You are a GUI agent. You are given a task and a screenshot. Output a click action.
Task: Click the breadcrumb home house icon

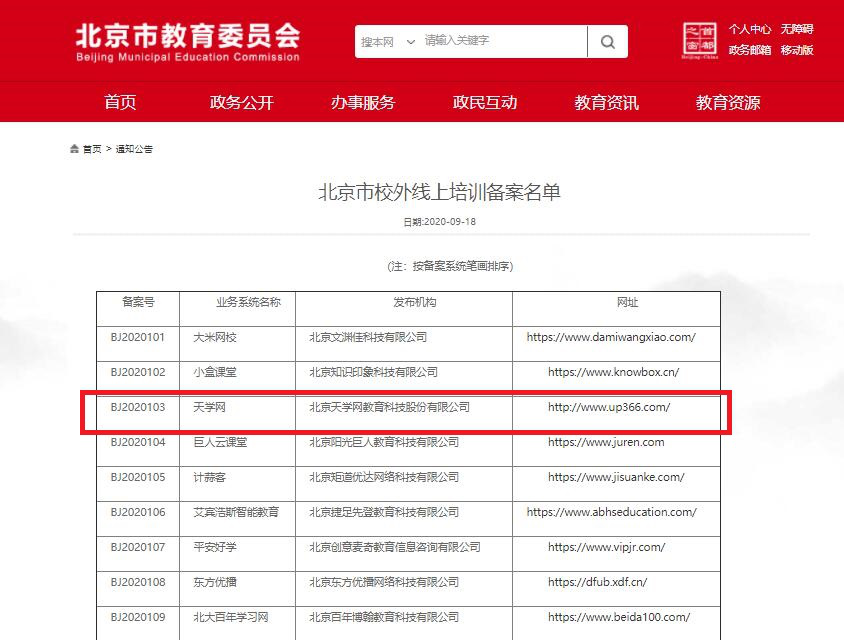coord(74,149)
